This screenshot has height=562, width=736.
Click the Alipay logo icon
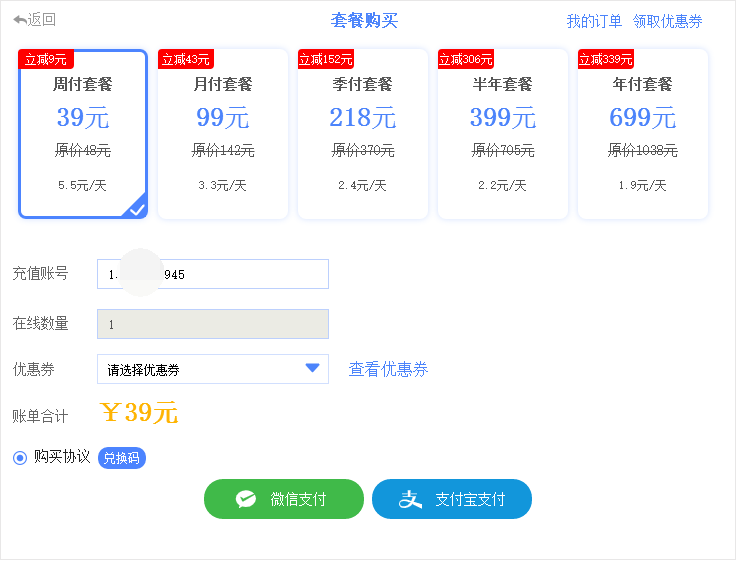tap(410, 499)
